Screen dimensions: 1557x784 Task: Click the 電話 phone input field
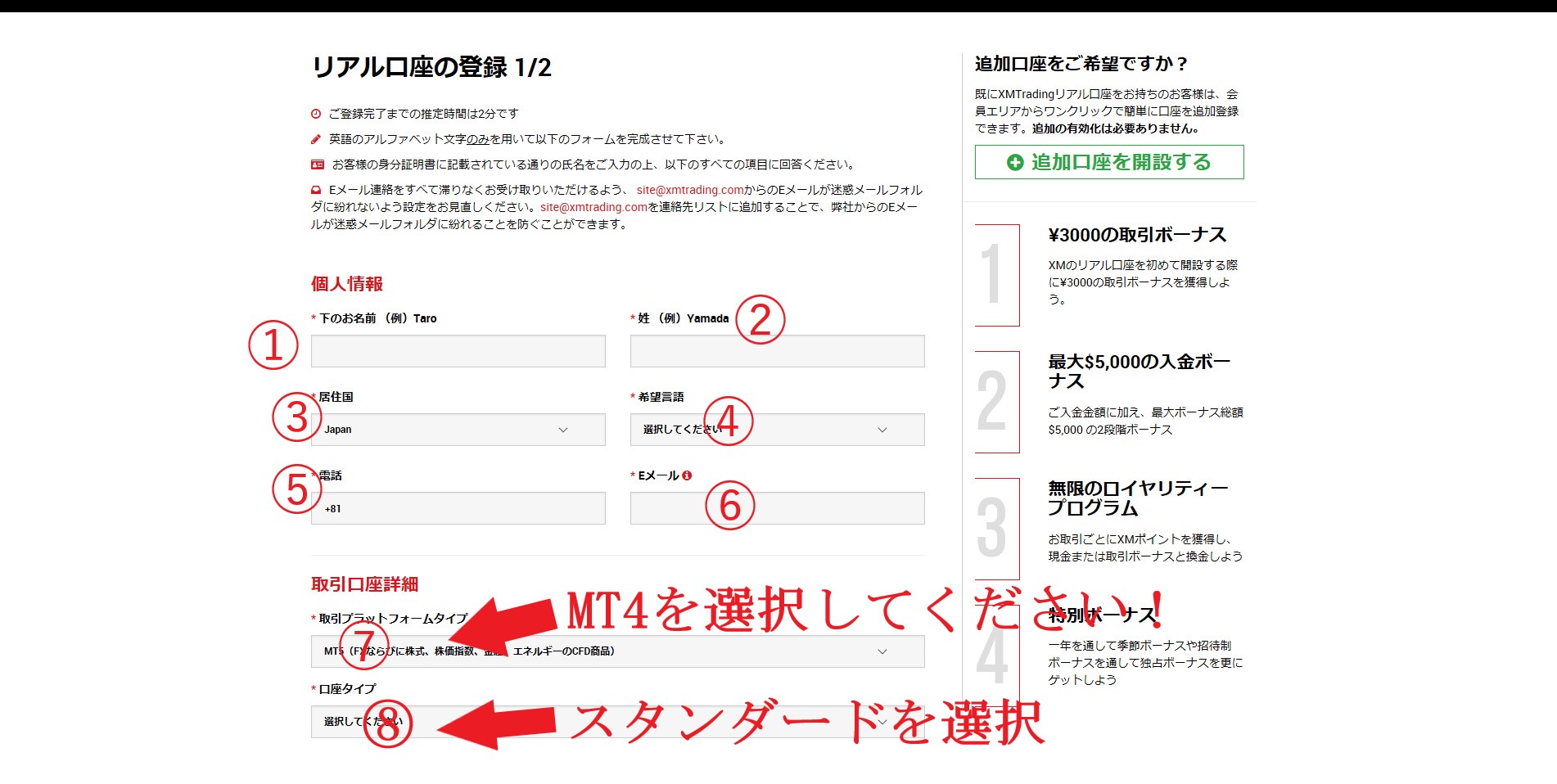click(x=458, y=508)
